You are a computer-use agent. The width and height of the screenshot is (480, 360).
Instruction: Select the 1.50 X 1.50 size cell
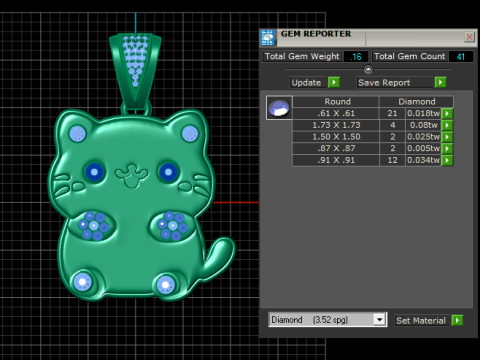(336, 137)
